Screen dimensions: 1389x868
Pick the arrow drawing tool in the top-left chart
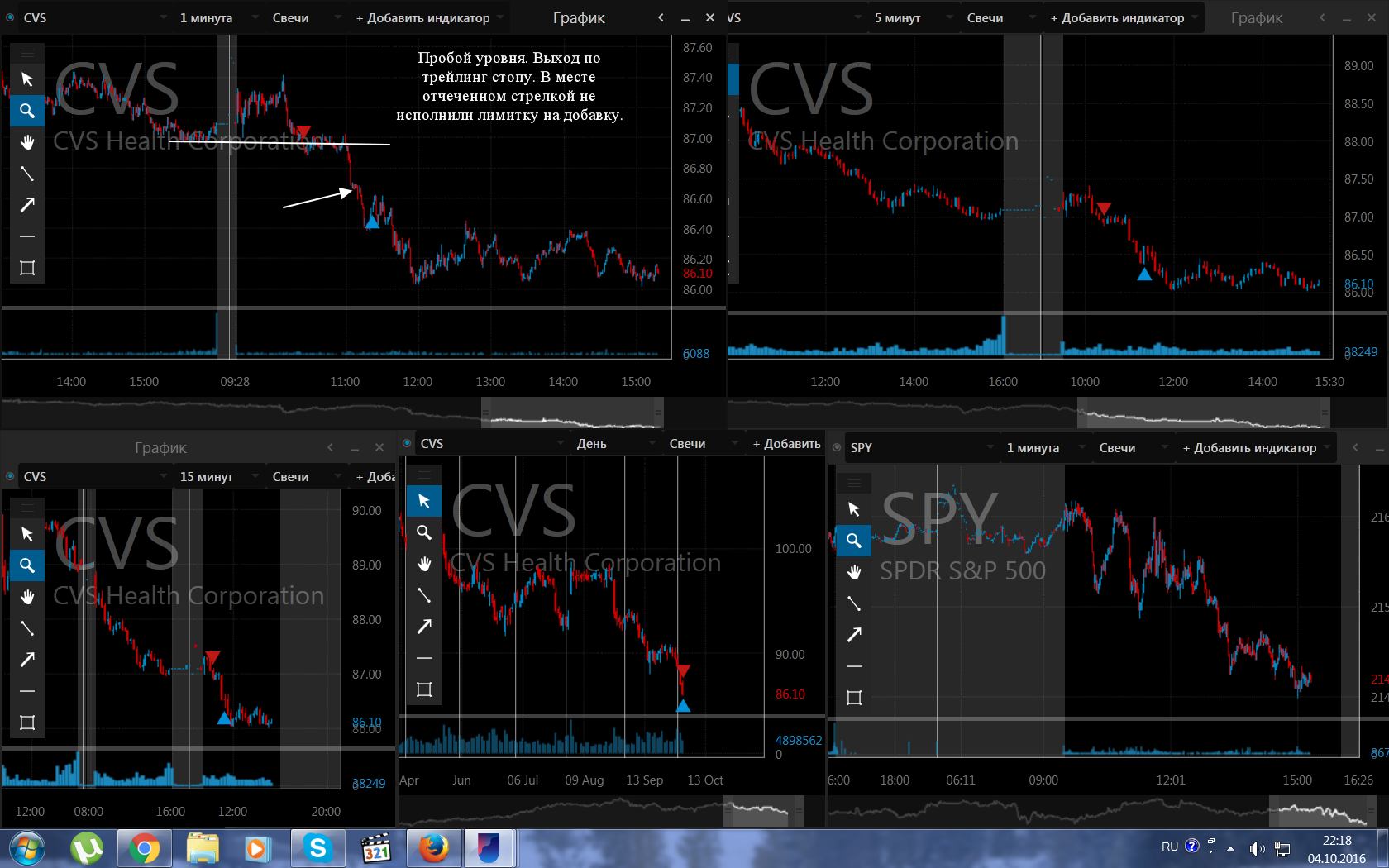(x=27, y=205)
